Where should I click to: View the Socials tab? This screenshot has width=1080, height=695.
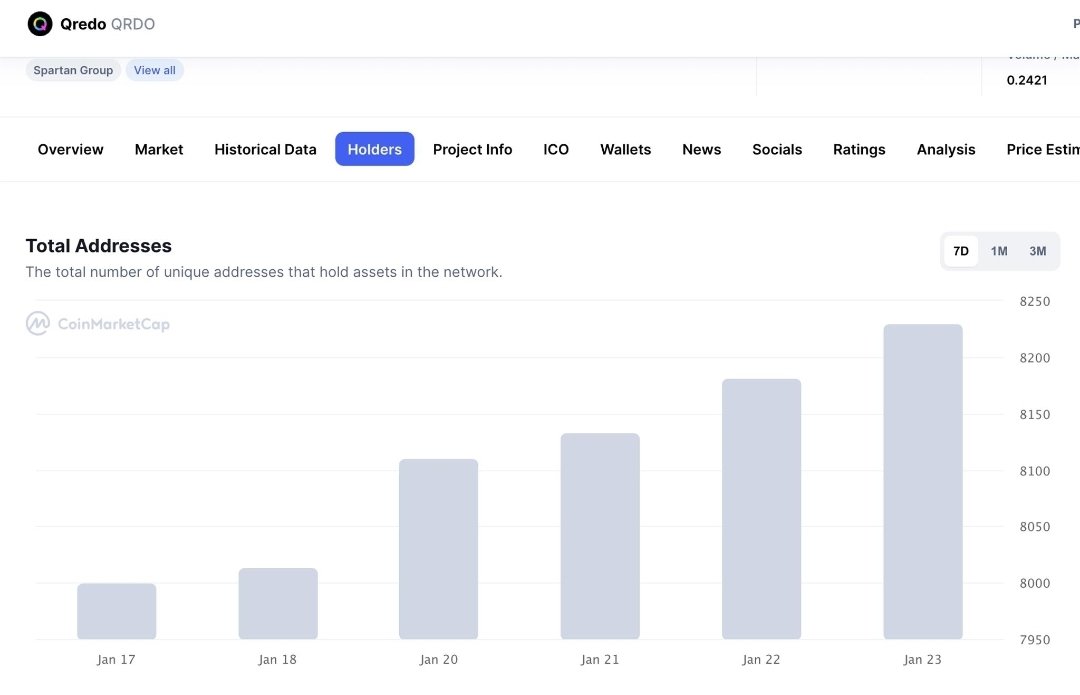coord(777,149)
